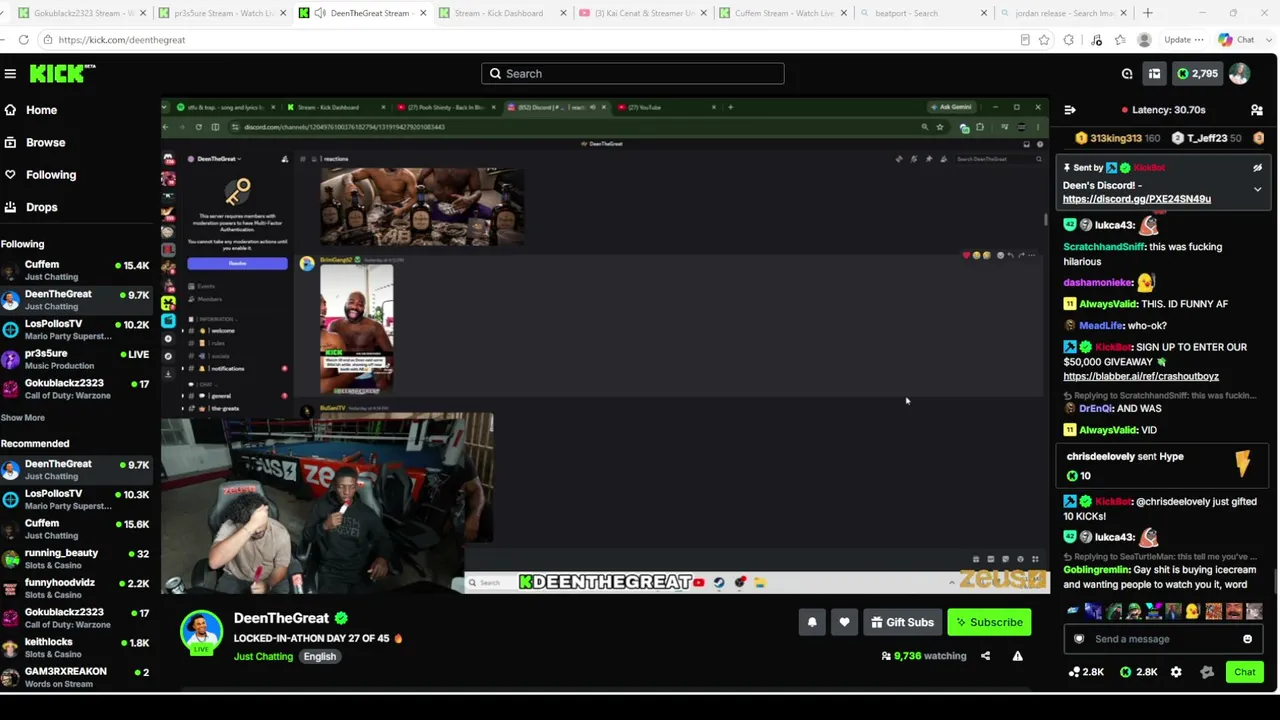Open the blabber.ai giveaway link in chat
The height and width of the screenshot is (720, 1280).
pyautogui.click(x=1141, y=376)
